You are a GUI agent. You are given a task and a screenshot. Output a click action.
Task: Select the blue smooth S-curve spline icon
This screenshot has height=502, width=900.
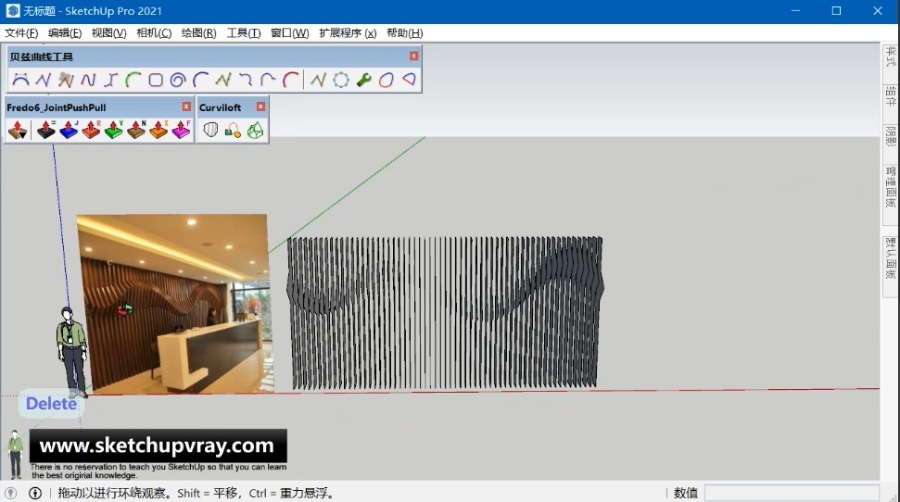[x=88, y=80]
